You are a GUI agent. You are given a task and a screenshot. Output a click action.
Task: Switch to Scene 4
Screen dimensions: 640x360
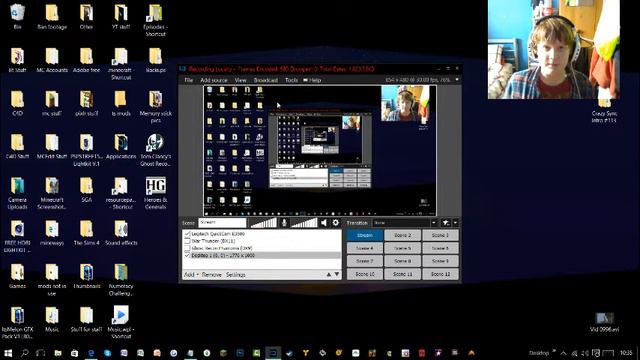365,248
